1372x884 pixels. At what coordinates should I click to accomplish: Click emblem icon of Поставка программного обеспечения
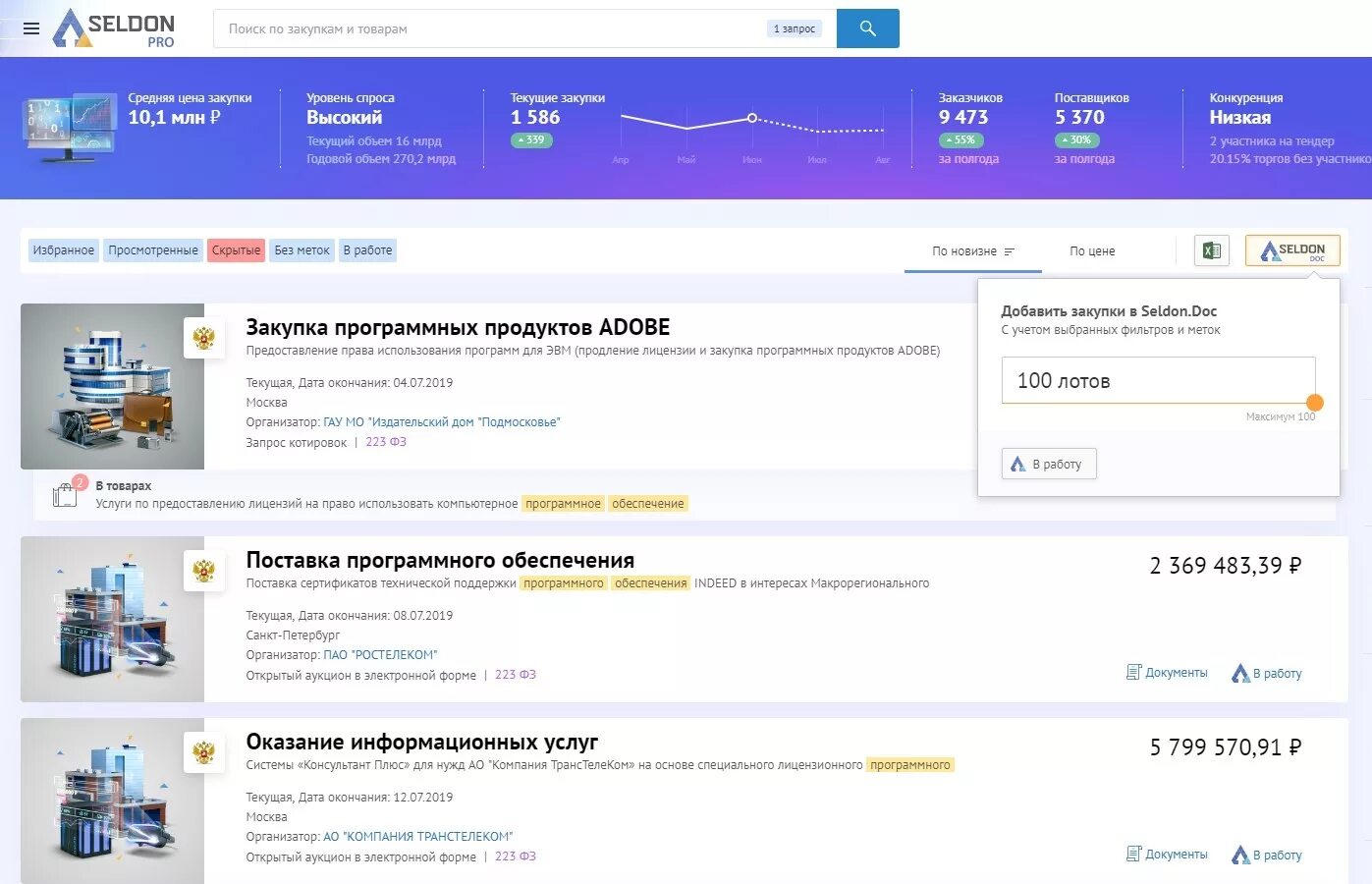tap(204, 571)
